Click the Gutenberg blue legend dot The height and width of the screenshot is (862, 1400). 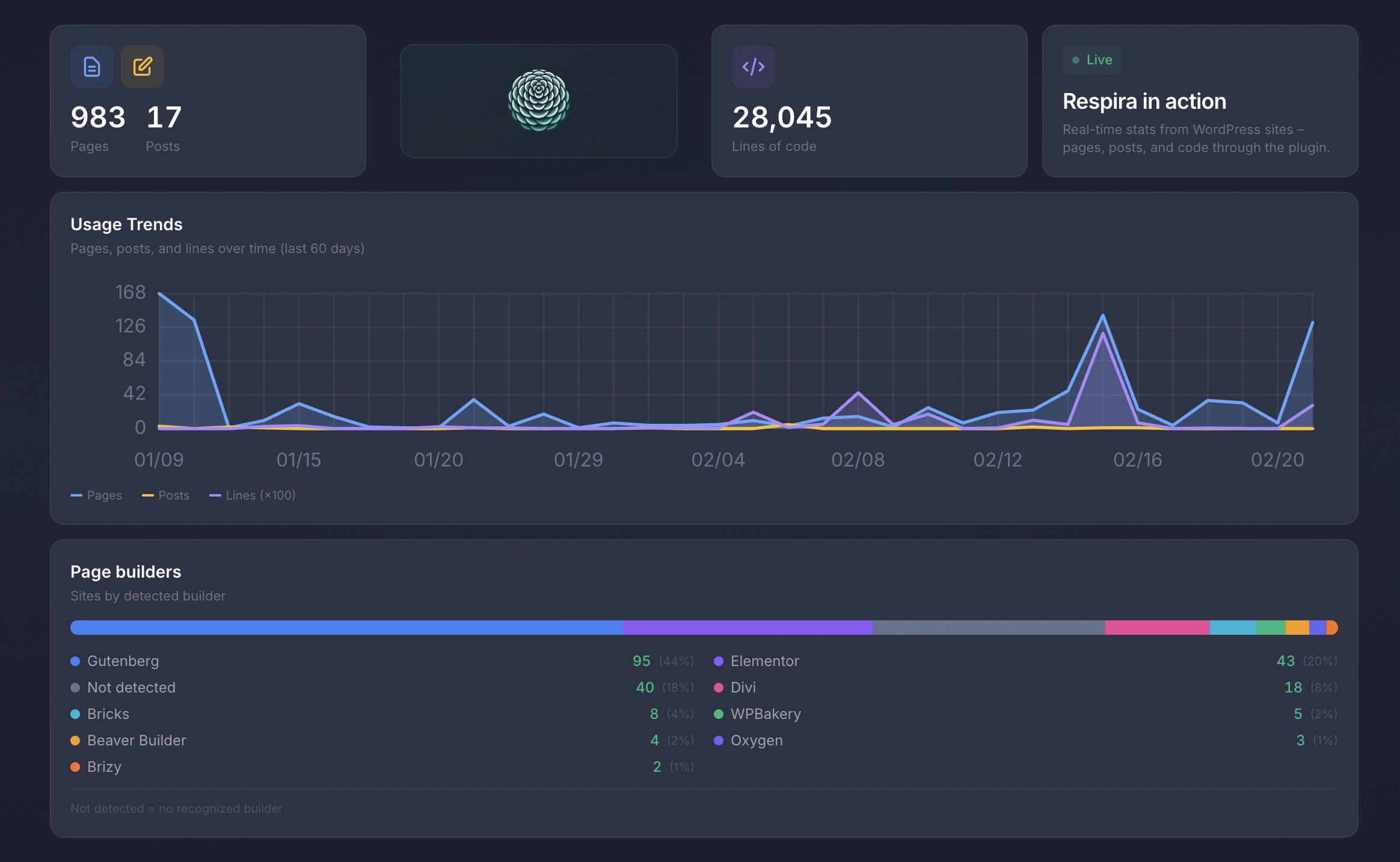point(75,661)
